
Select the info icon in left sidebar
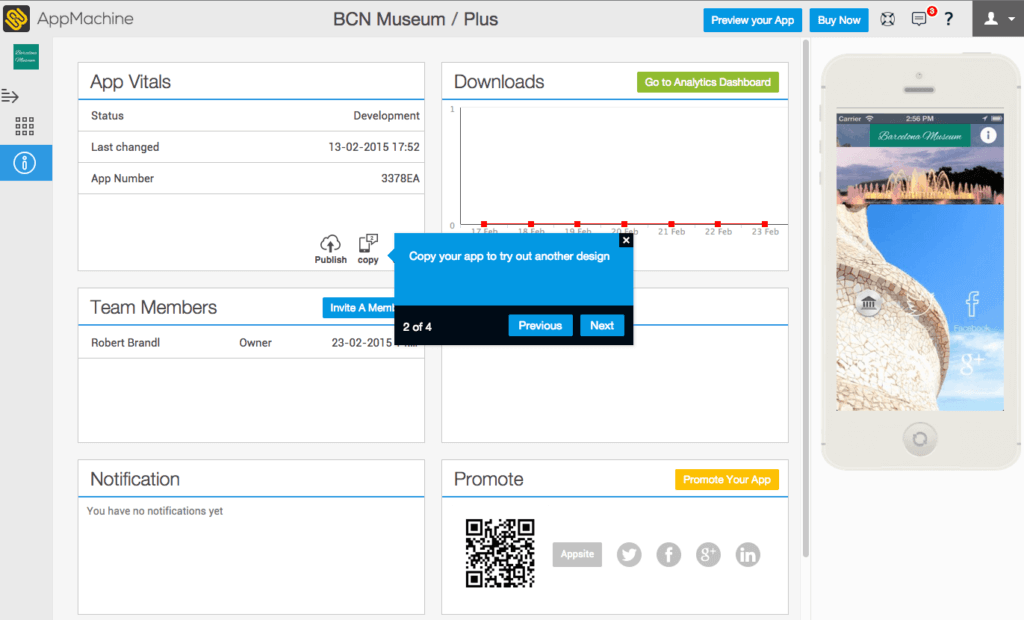[25, 162]
